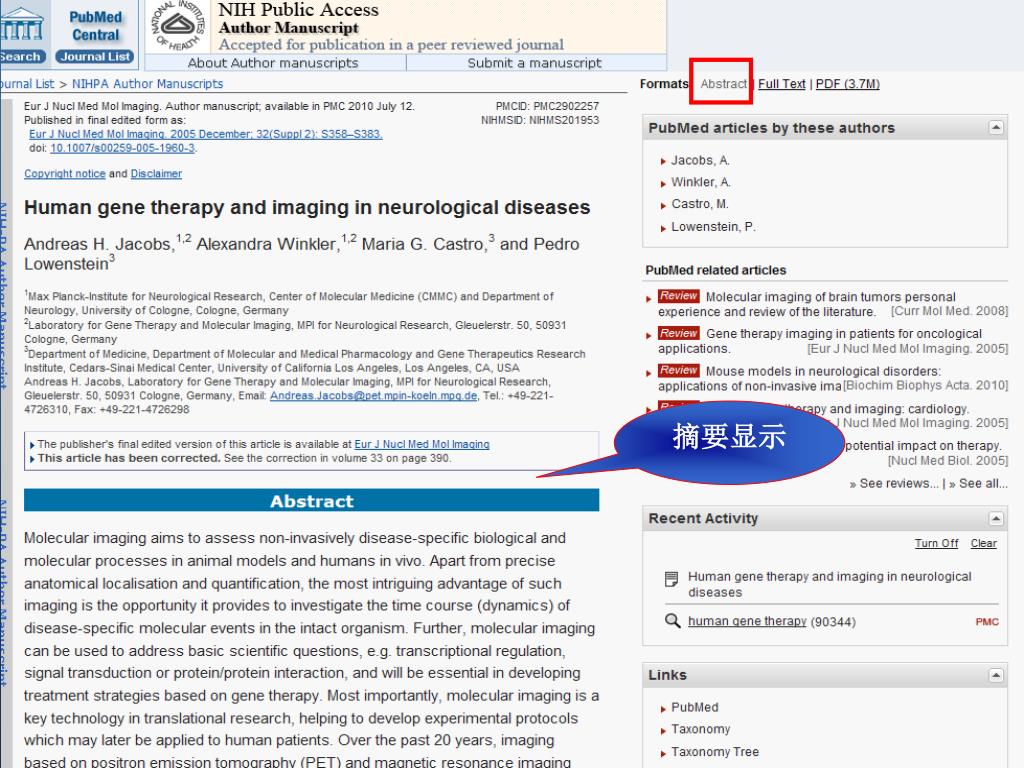Open the About Author manuscripts tab

[x=273, y=63]
